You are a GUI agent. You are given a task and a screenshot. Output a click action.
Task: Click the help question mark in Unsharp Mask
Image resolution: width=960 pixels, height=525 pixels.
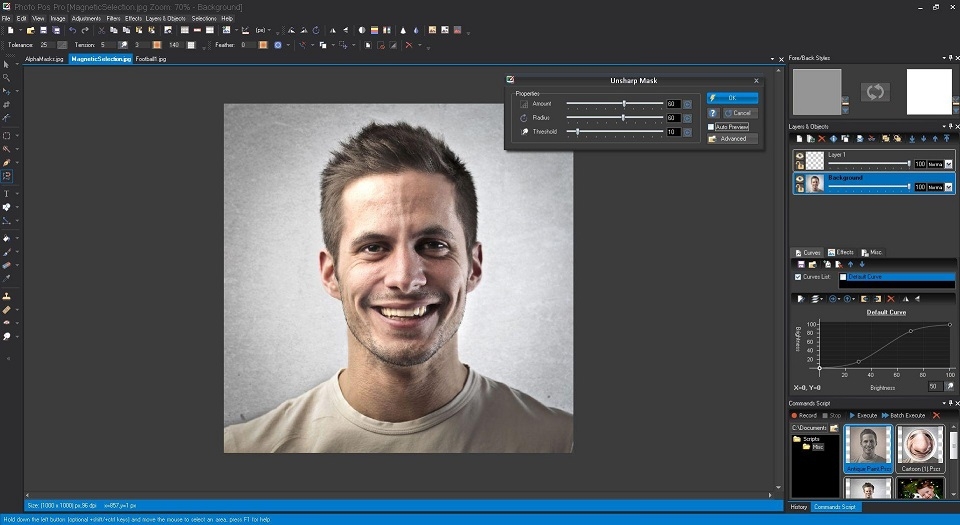712,113
